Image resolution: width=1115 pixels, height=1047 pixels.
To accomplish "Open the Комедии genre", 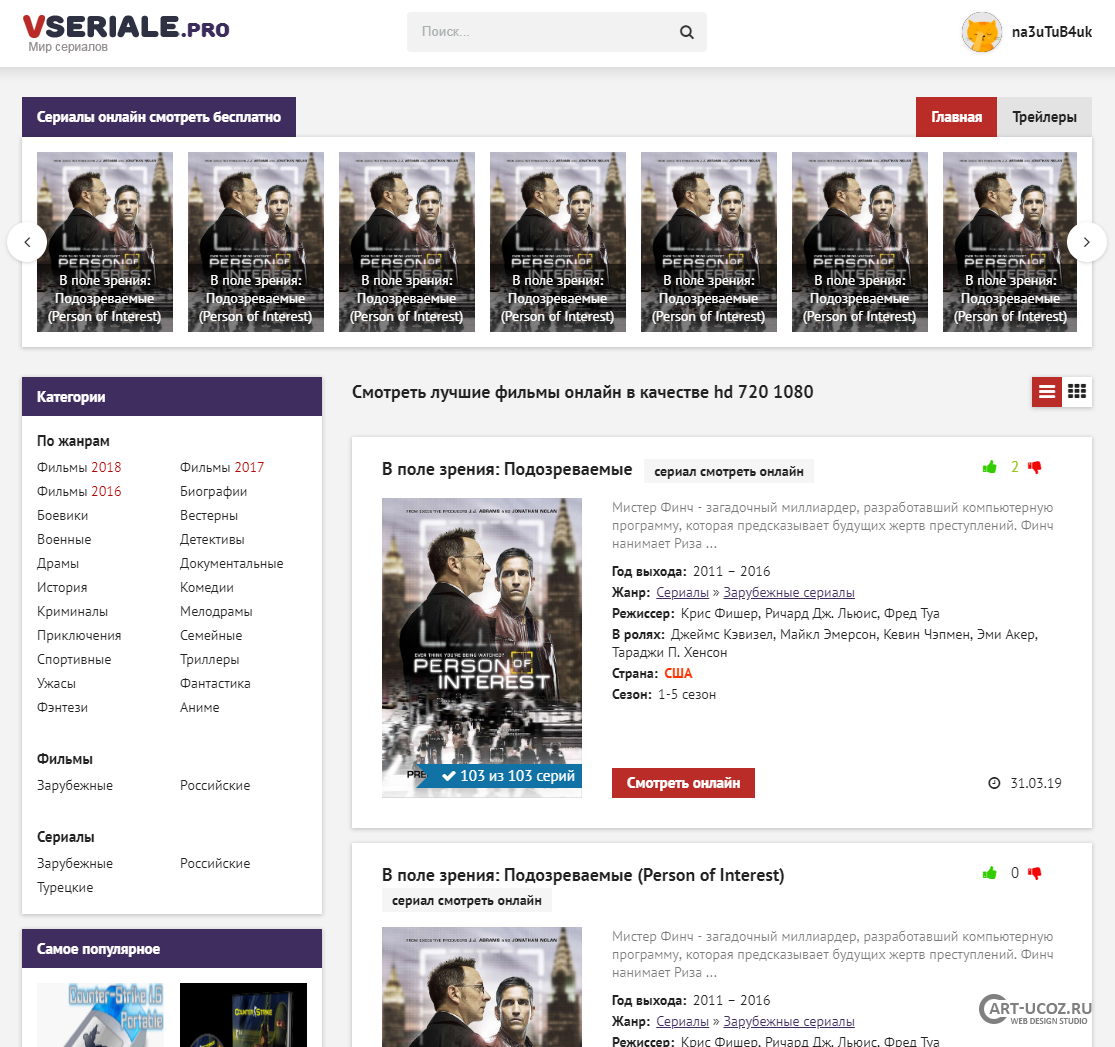I will point(206,588).
